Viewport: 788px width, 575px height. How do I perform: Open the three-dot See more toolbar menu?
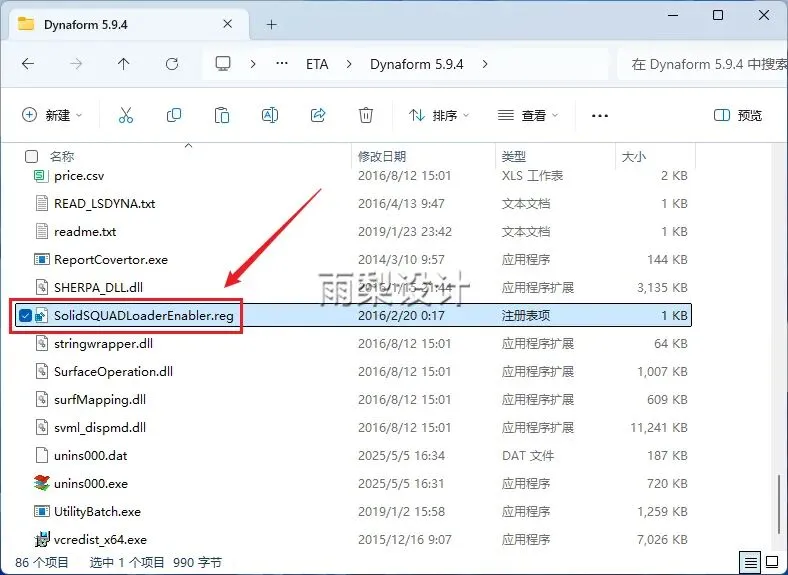coord(600,116)
